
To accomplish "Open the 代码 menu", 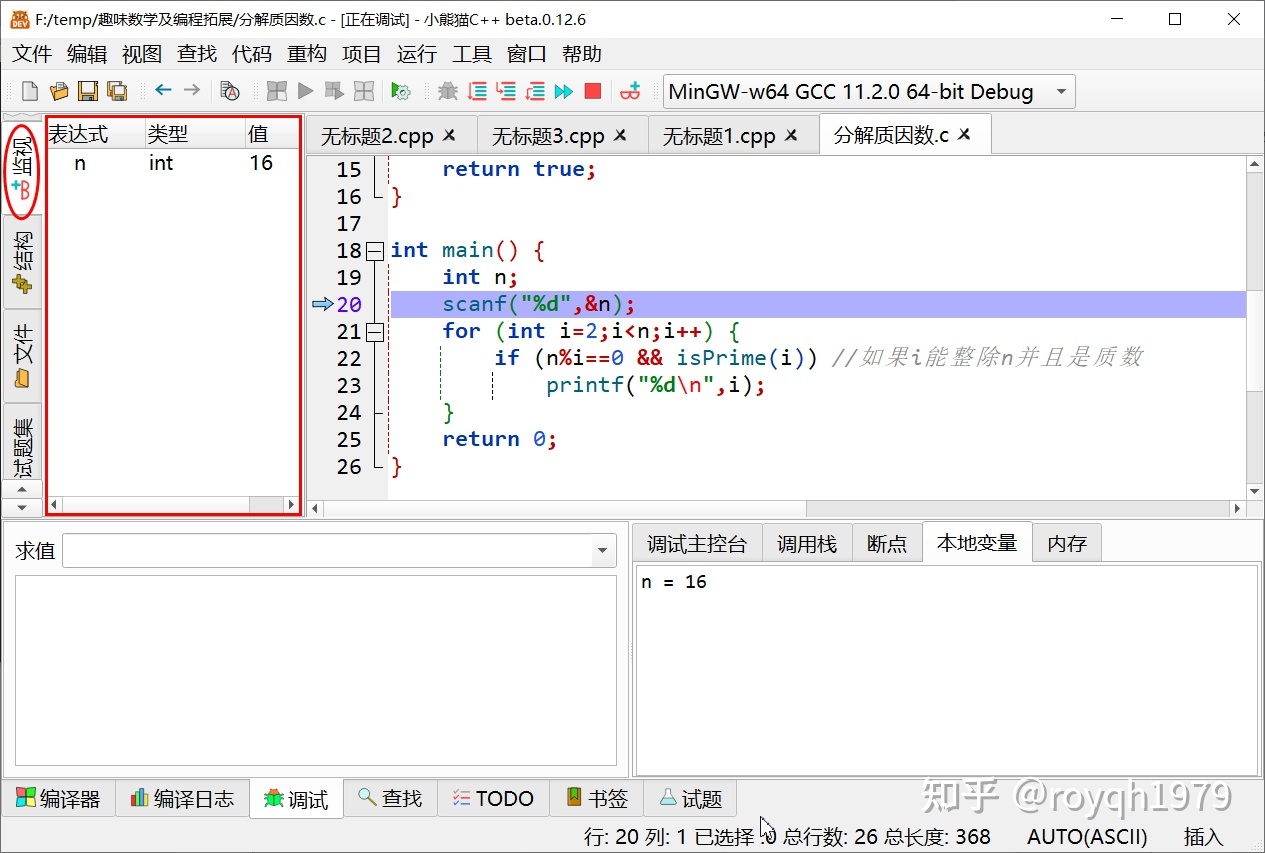I will tap(252, 54).
